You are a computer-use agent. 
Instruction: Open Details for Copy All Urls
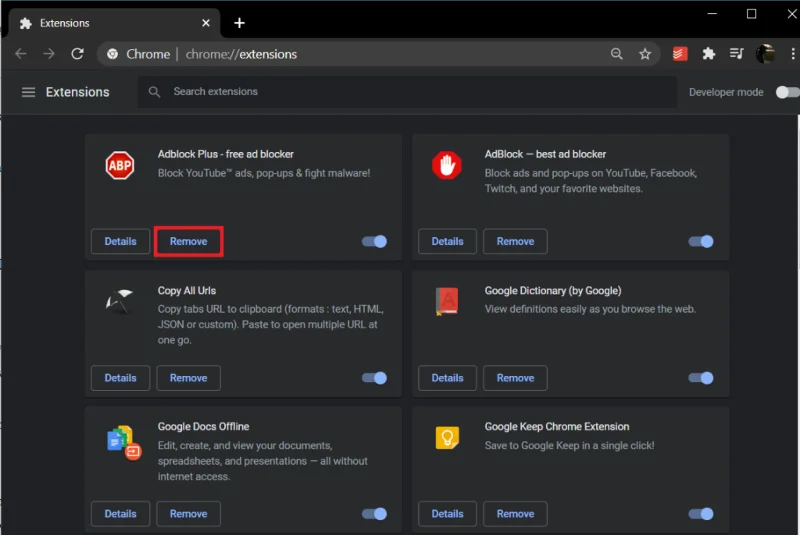(x=120, y=378)
